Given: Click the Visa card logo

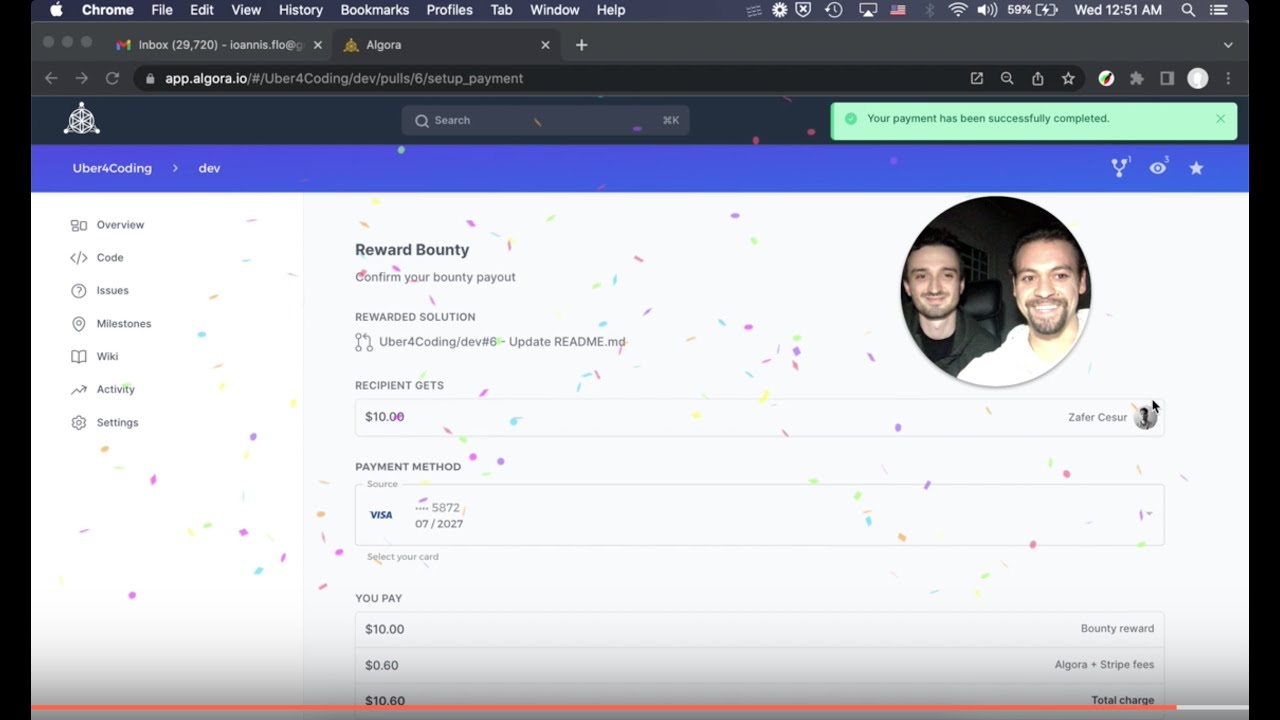Looking at the screenshot, I should 381,515.
